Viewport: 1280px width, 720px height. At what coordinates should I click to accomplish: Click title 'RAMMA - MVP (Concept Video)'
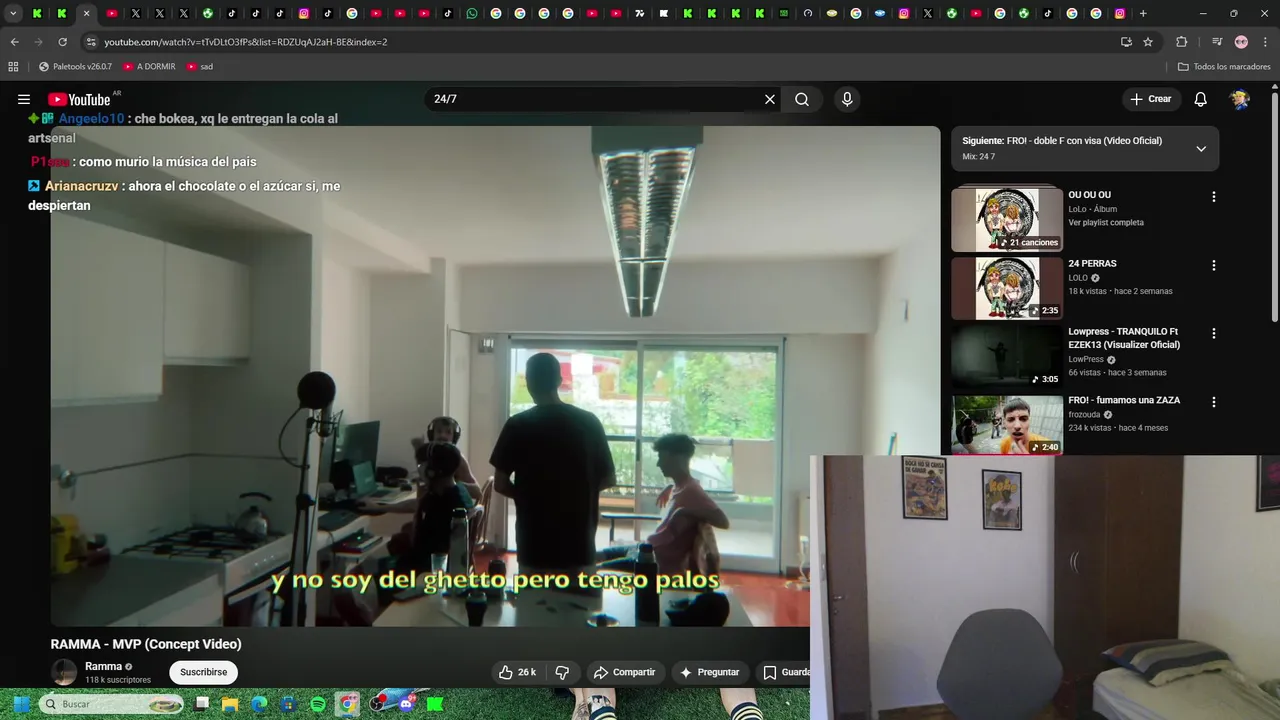pyautogui.click(x=146, y=644)
